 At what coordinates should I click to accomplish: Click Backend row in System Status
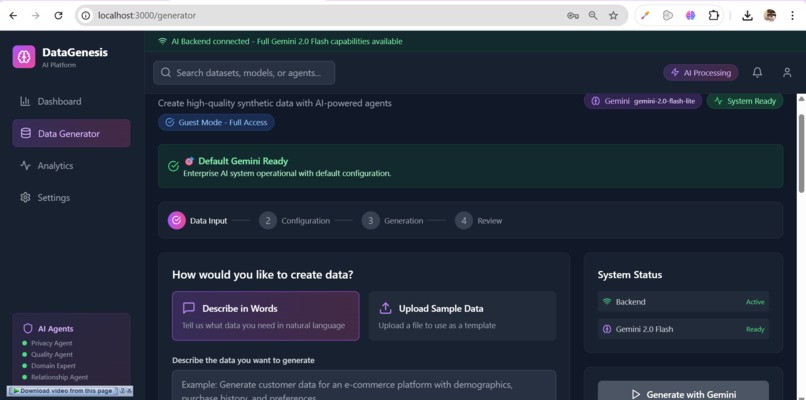(x=683, y=302)
